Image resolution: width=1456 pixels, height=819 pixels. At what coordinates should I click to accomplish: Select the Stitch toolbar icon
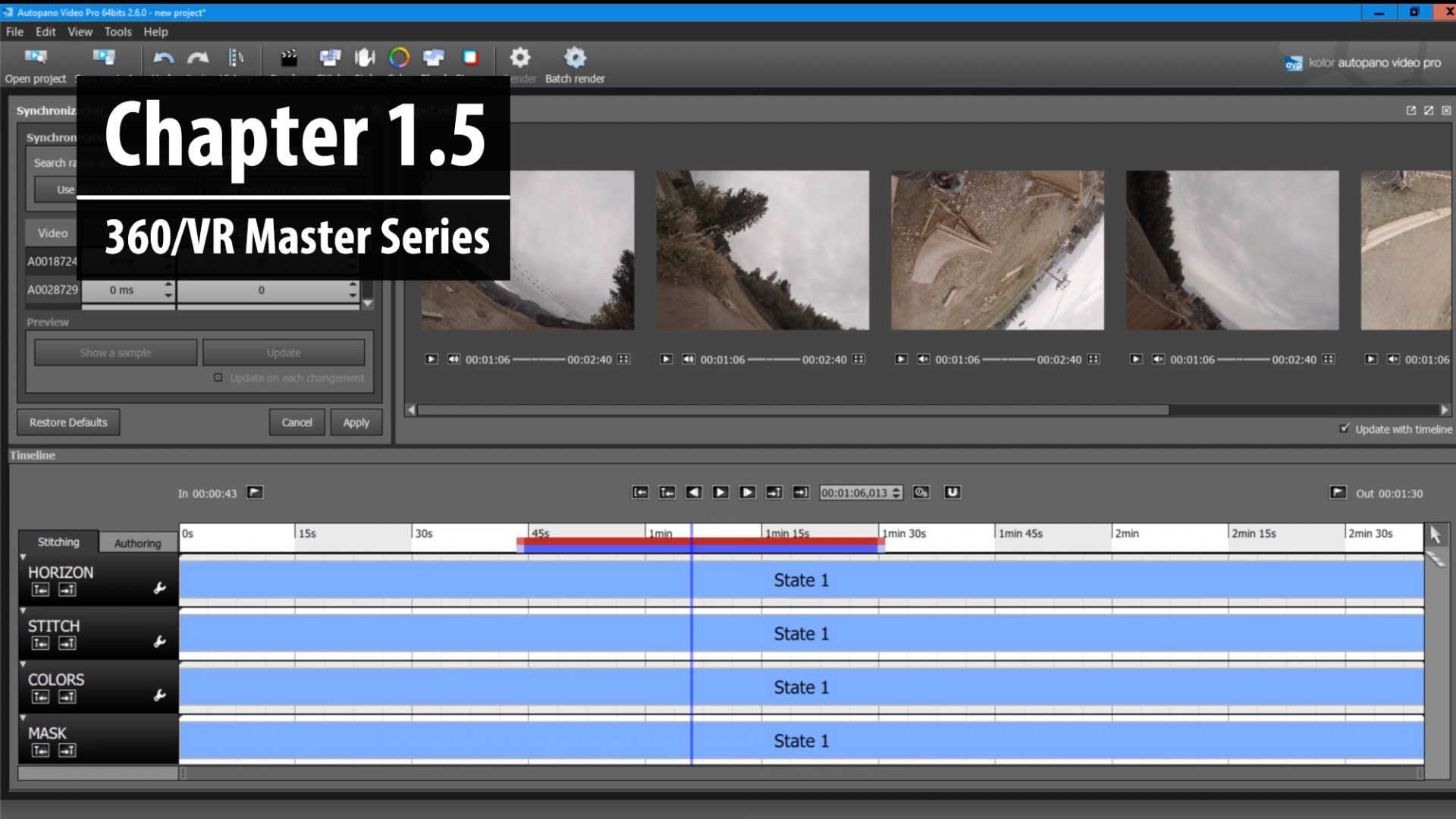point(330,58)
